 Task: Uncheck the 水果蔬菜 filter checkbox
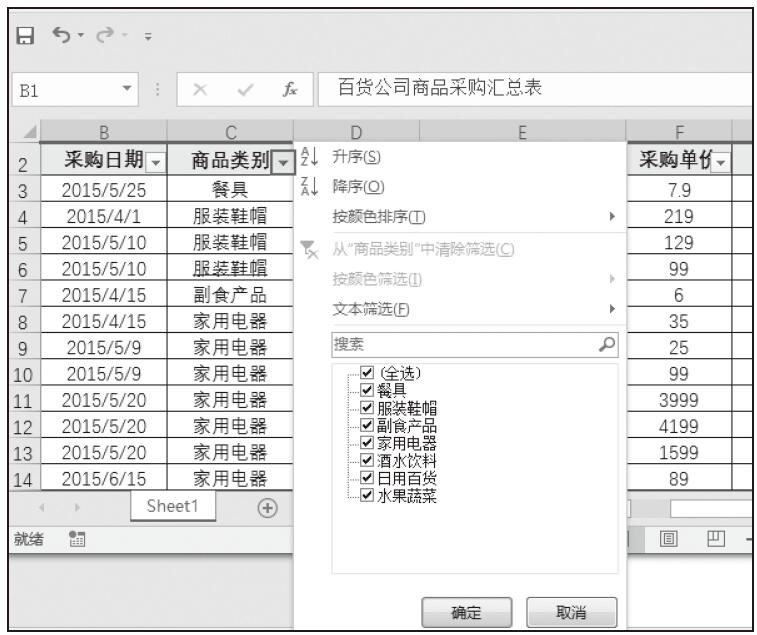367,495
